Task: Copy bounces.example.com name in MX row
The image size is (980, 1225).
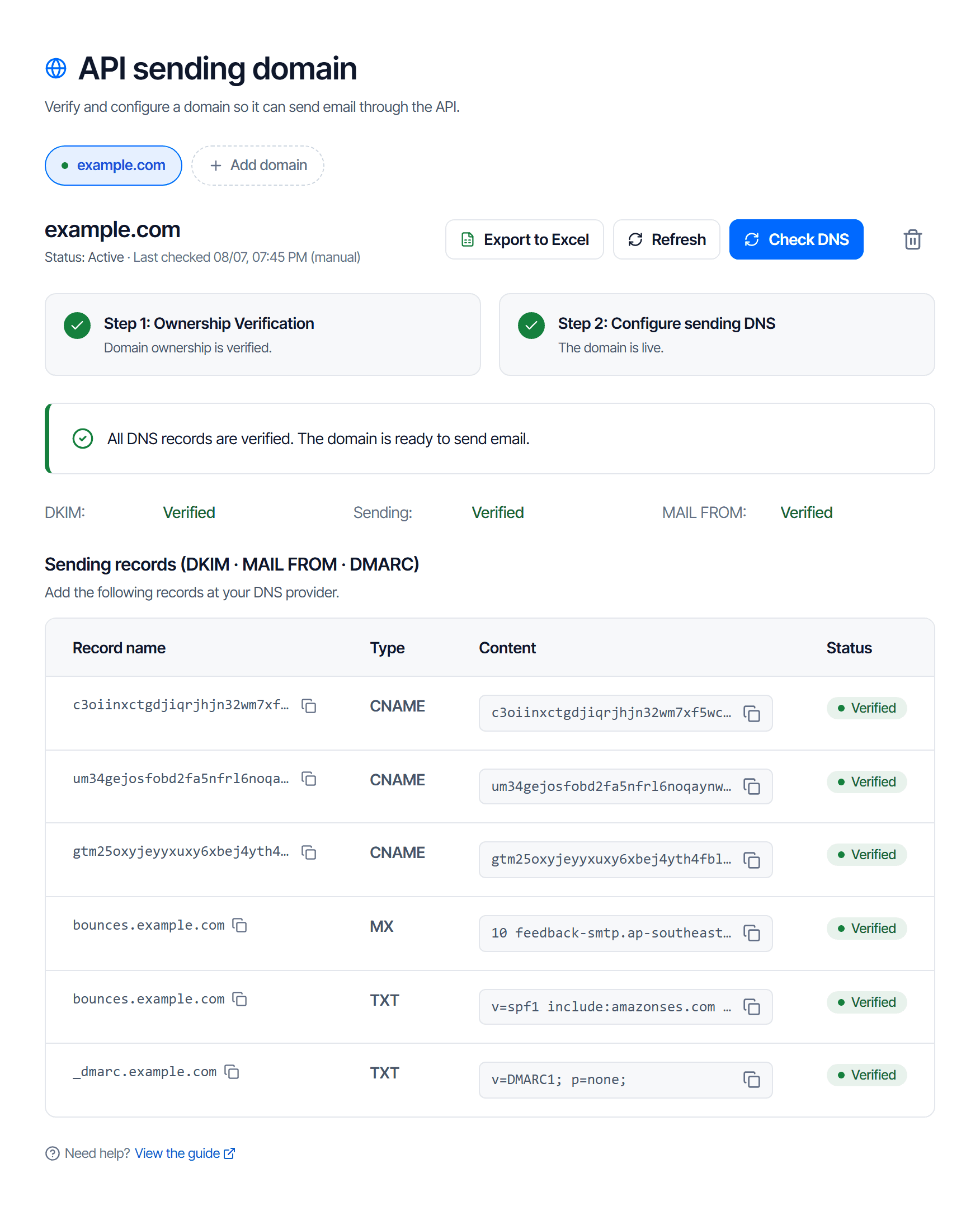Action: (239, 925)
